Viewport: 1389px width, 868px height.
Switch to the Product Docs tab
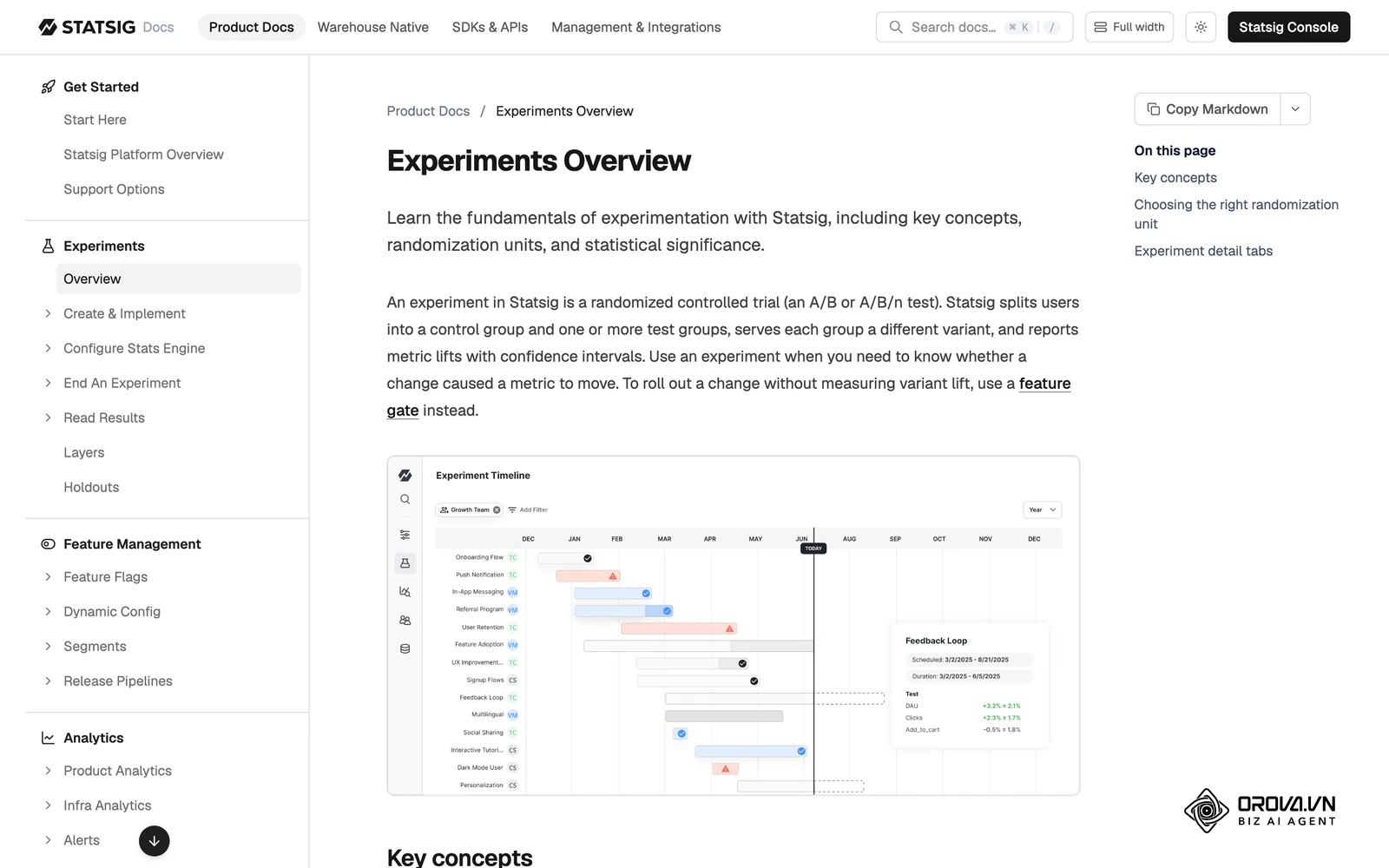[x=252, y=27]
